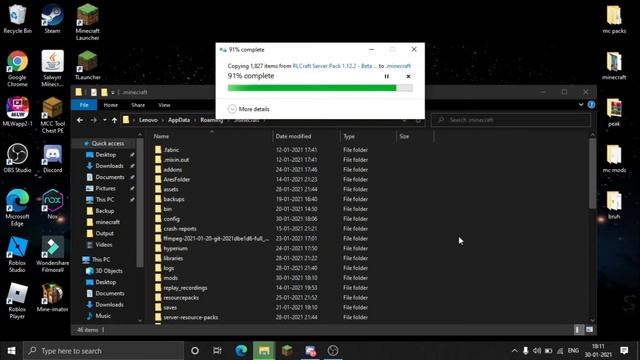Open the MCC Tool Chest PE shortcut
640x360 pixels.
[53, 115]
